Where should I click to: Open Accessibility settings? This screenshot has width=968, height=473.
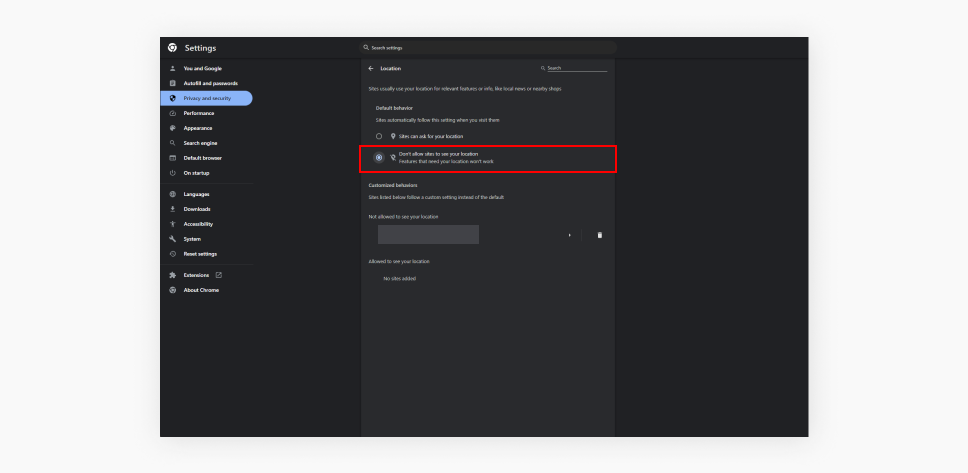click(x=207, y=224)
